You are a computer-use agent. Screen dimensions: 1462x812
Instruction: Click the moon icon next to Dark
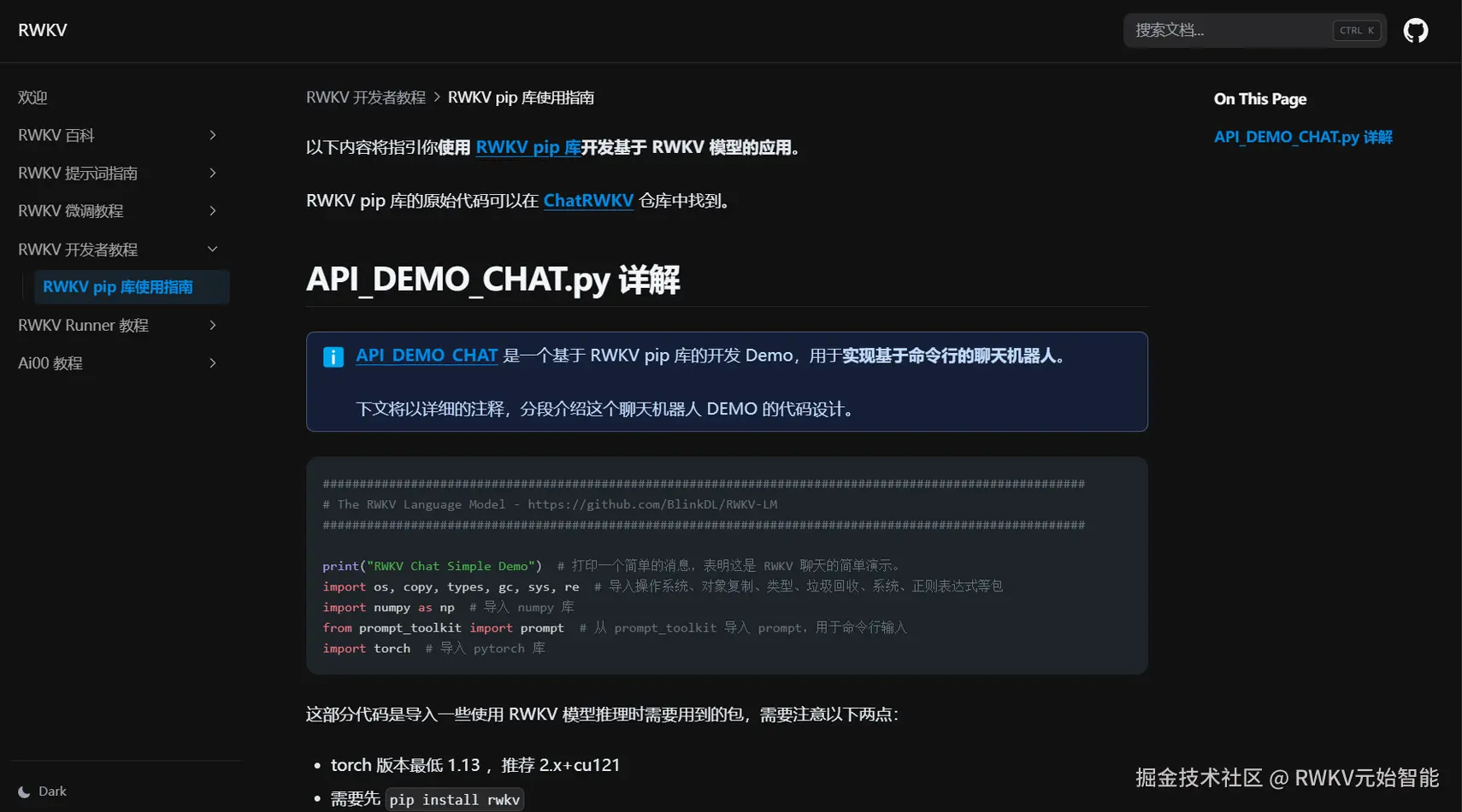(24, 791)
